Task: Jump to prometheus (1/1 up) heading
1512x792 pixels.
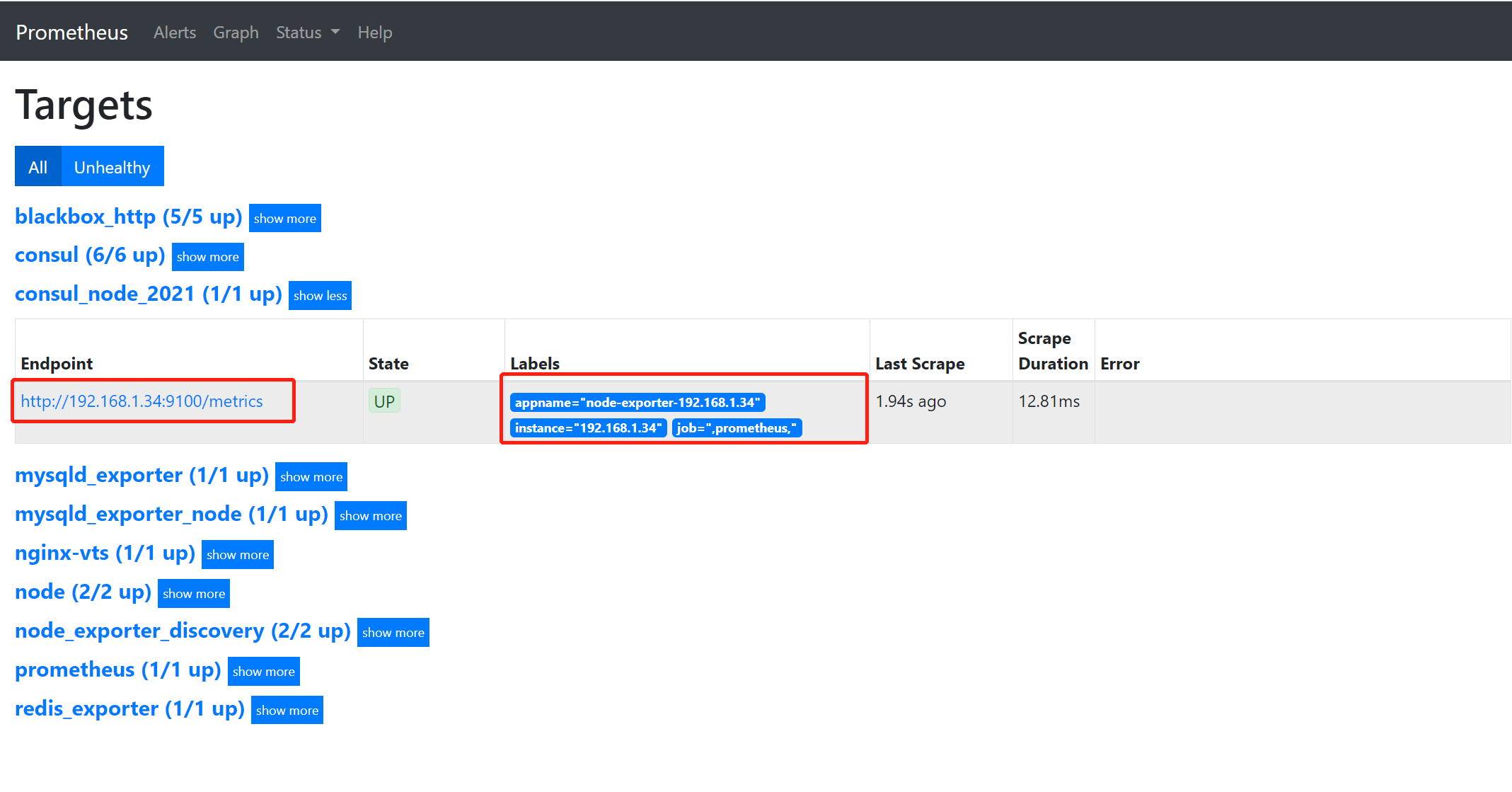Action: point(118,670)
